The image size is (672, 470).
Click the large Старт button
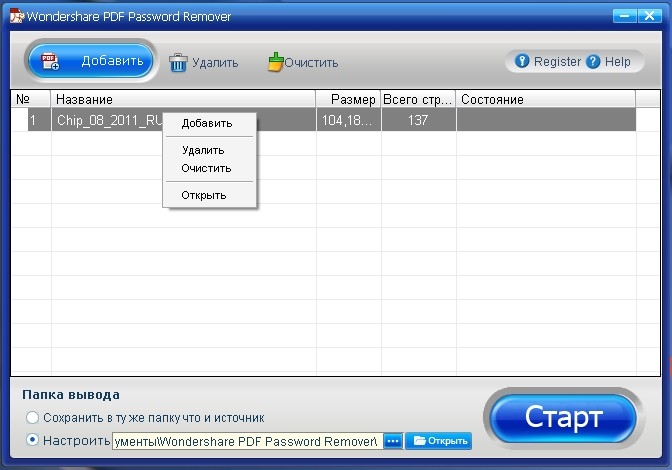tap(563, 418)
